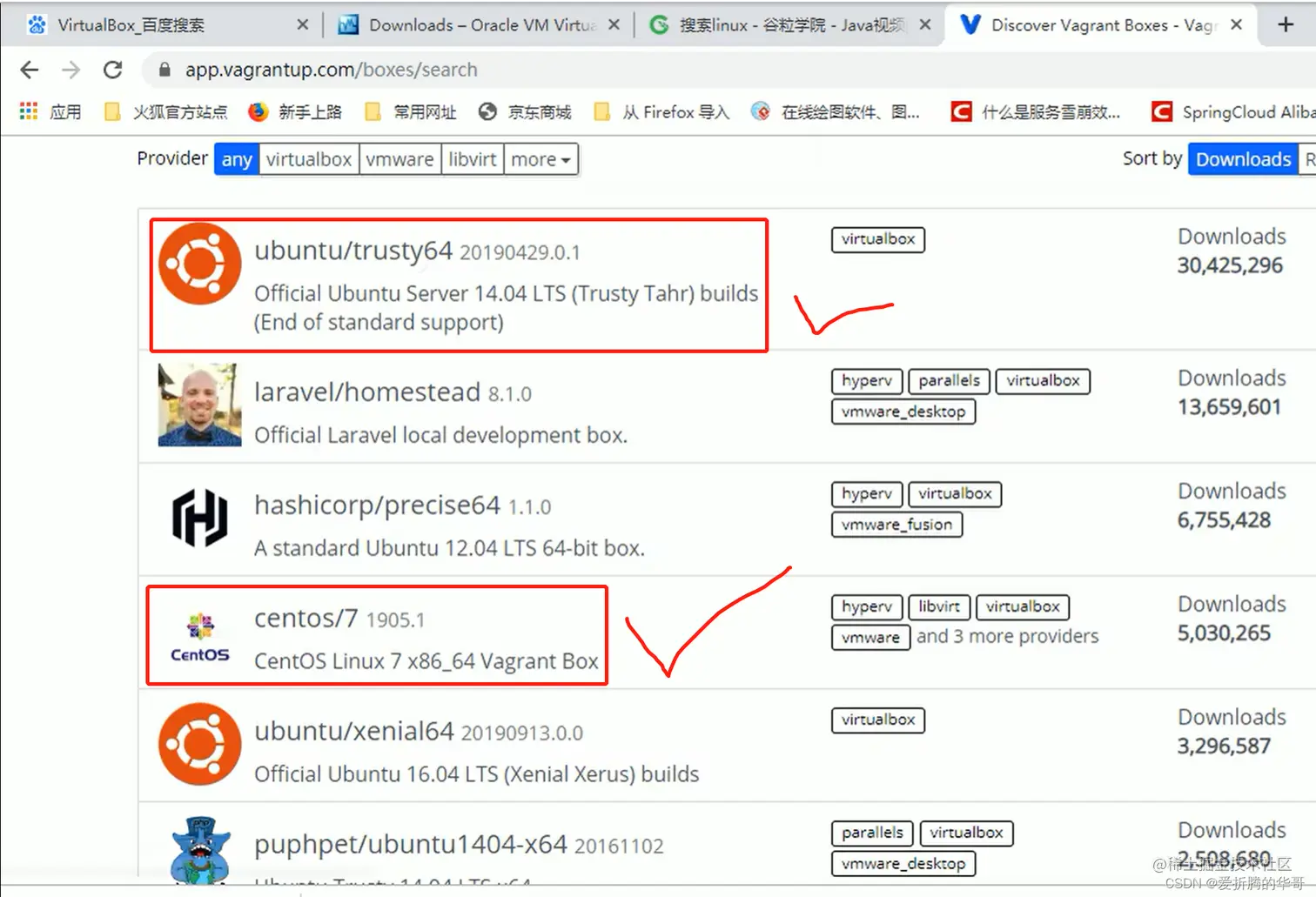Open the laravel/homestead box link
Screen dimensions: 1316x897
click(x=367, y=392)
